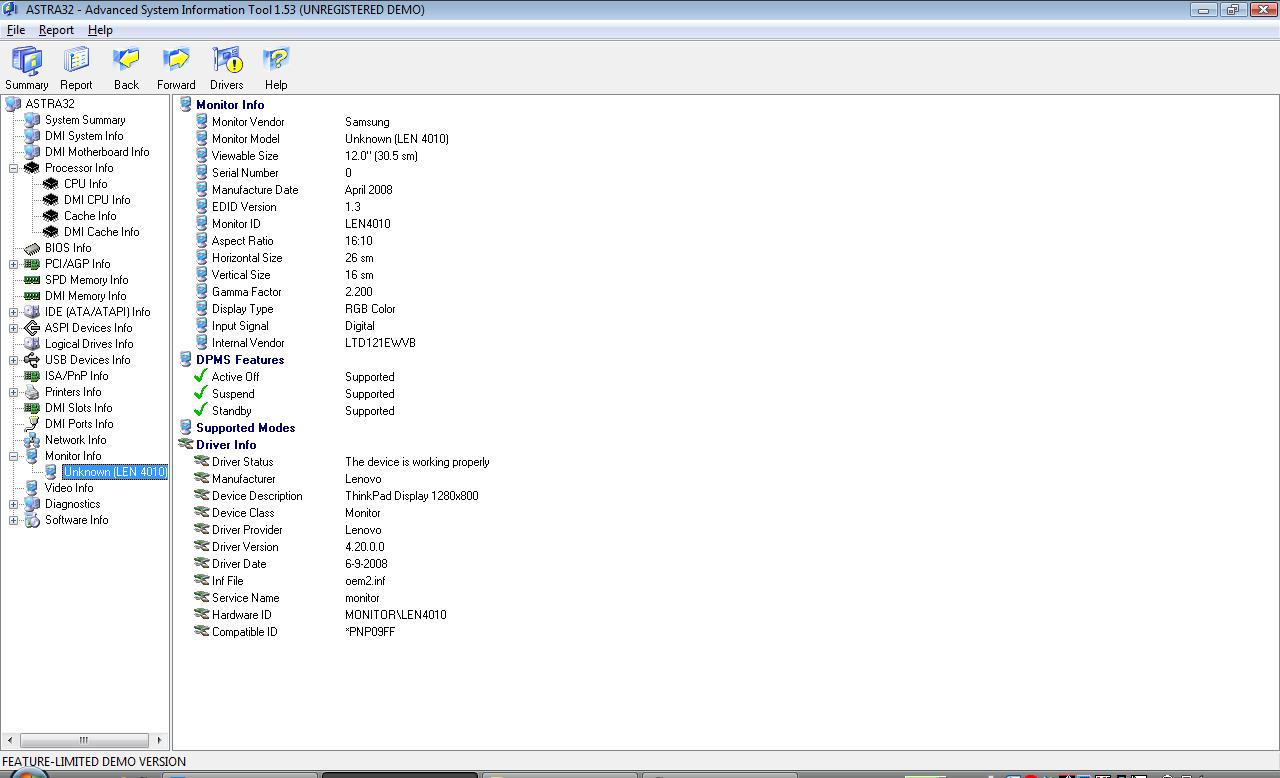Select Network Info in tree
The image size is (1280, 778).
point(75,440)
